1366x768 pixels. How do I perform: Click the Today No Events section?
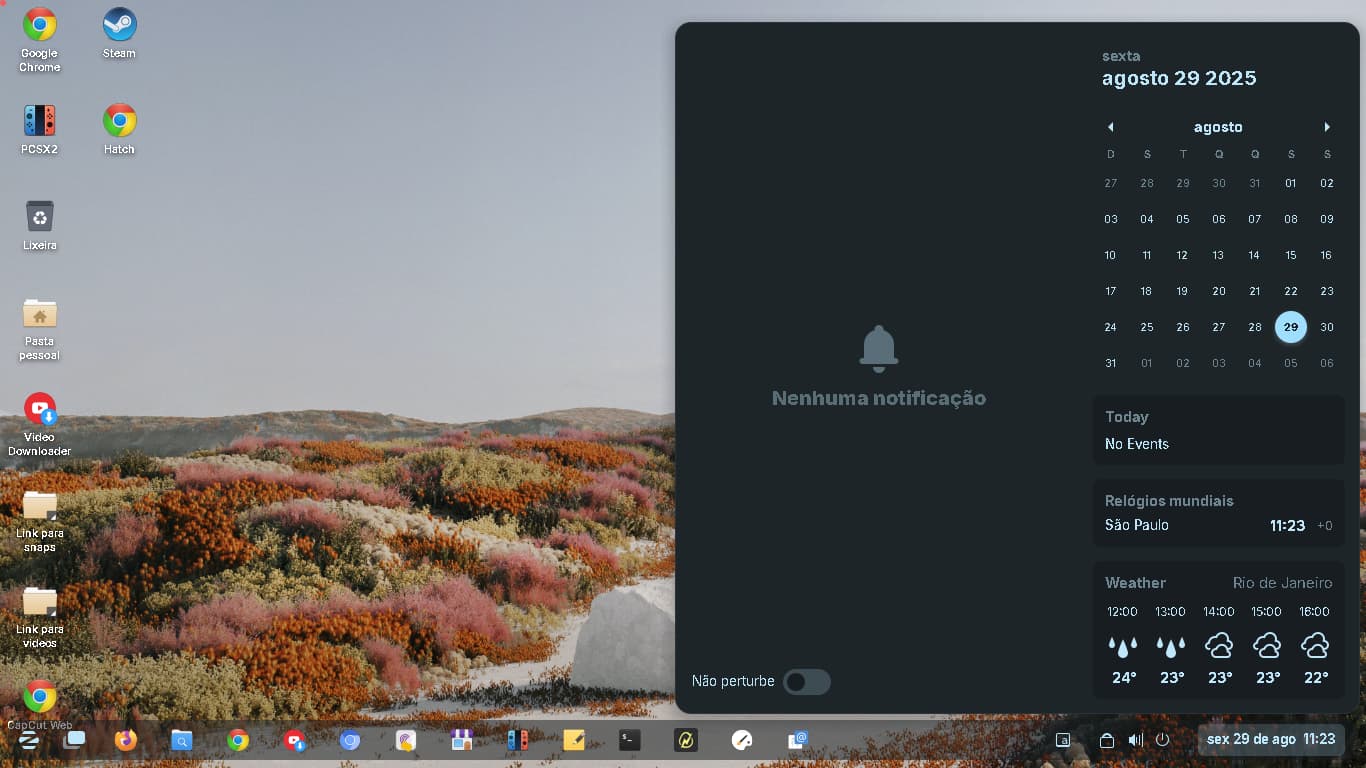point(1218,430)
